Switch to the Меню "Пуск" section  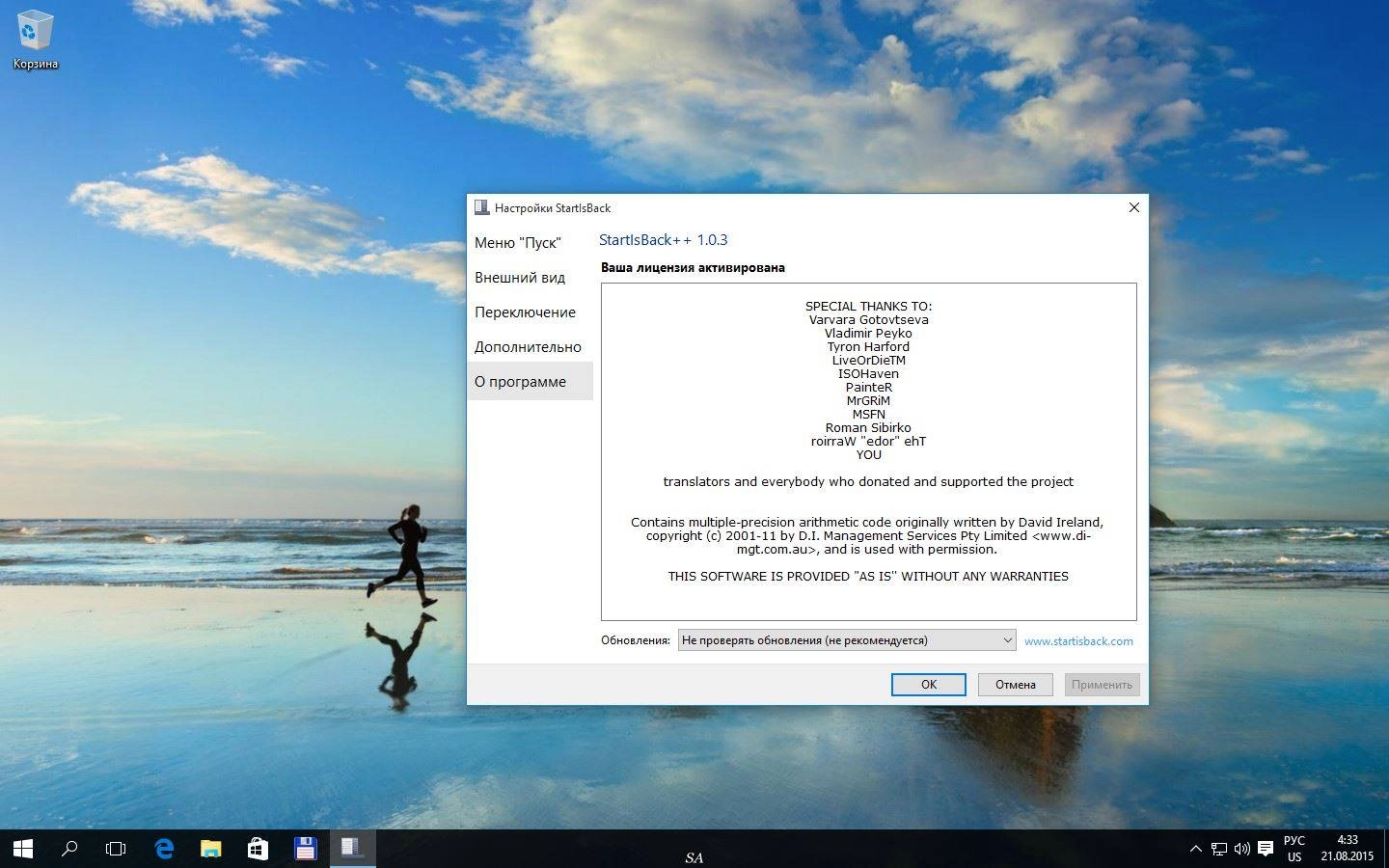[530, 243]
